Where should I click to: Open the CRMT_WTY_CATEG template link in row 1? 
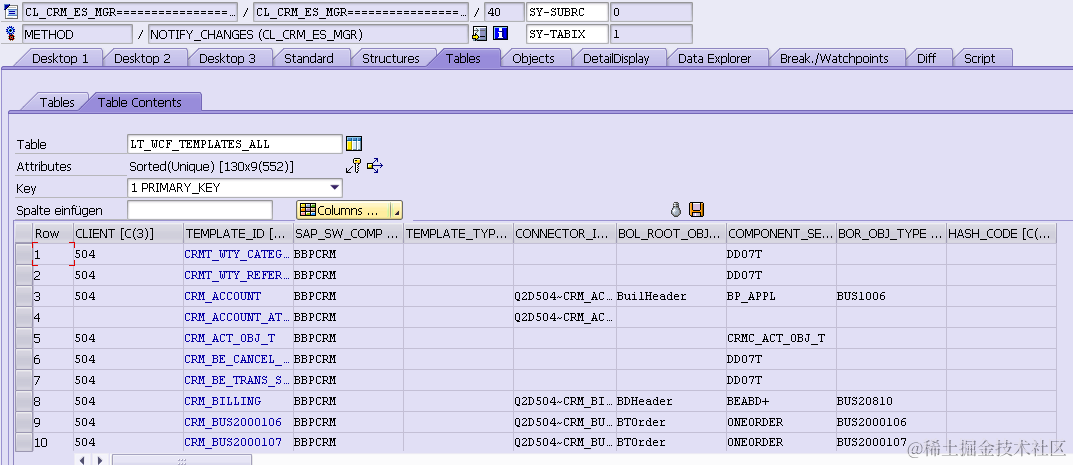[x=237, y=254]
